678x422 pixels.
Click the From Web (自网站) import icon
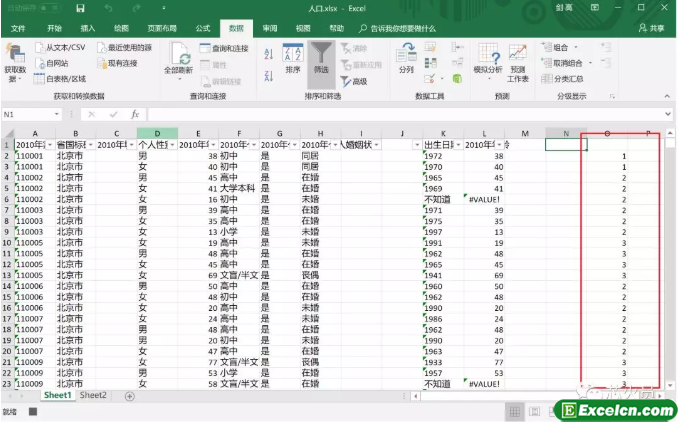(58, 62)
